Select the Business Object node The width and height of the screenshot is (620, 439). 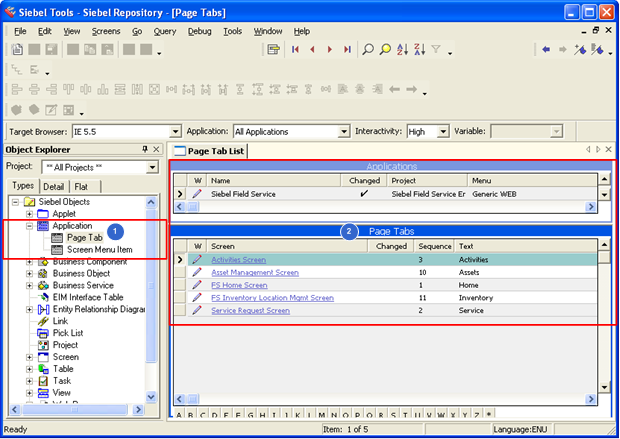point(81,274)
